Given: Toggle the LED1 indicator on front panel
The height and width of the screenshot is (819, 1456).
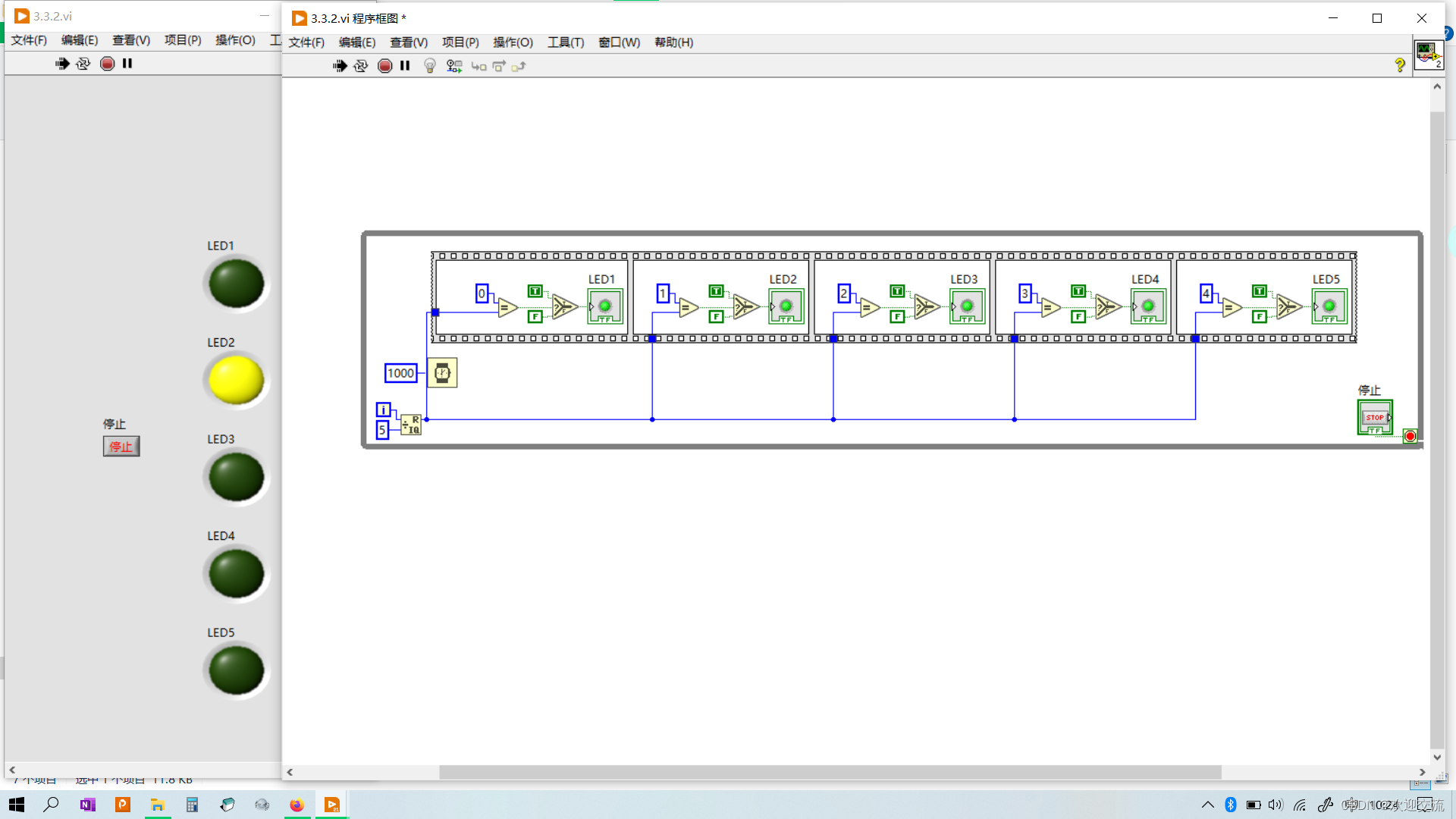Looking at the screenshot, I should pyautogui.click(x=236, y=284).
